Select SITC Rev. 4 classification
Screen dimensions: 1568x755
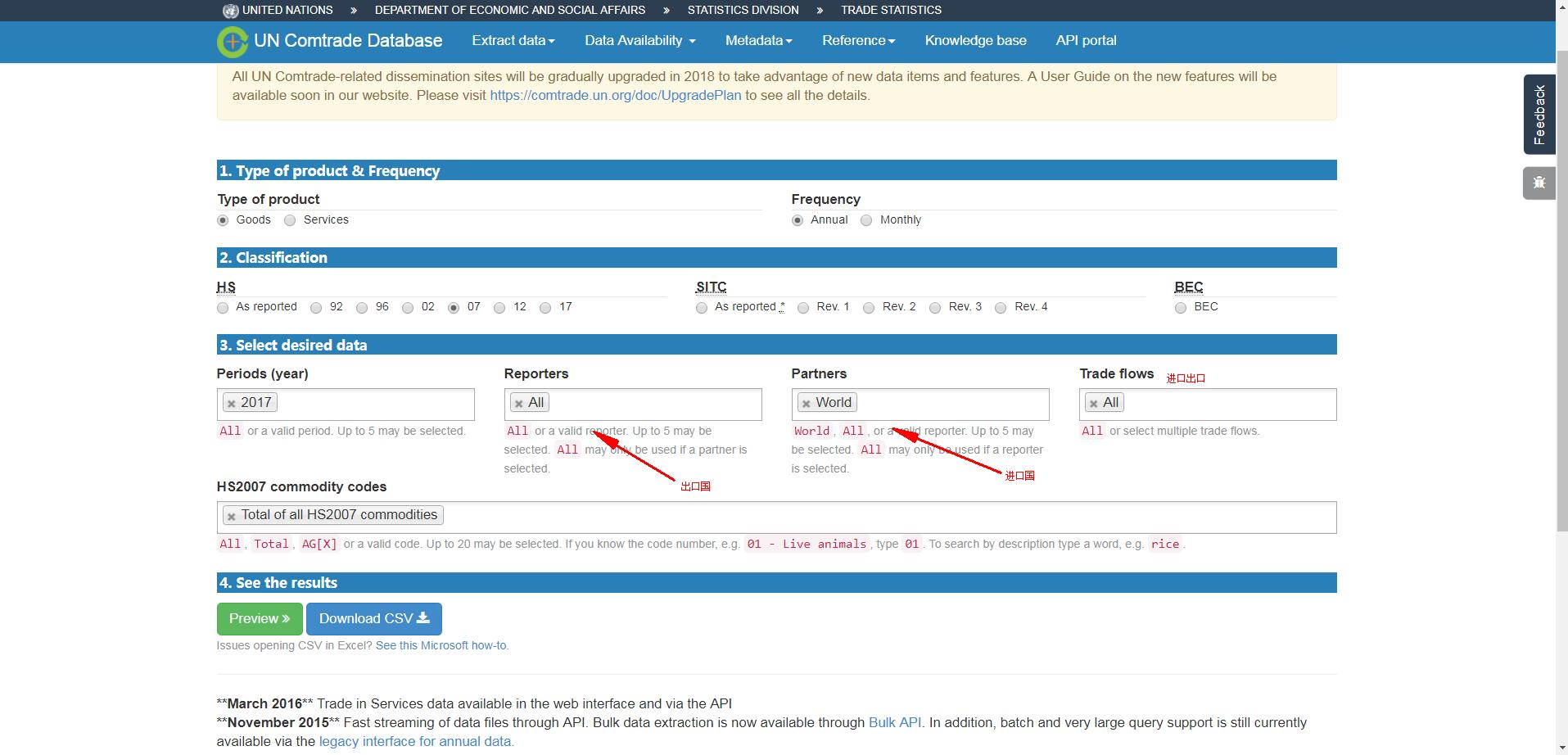[1001, 308]
